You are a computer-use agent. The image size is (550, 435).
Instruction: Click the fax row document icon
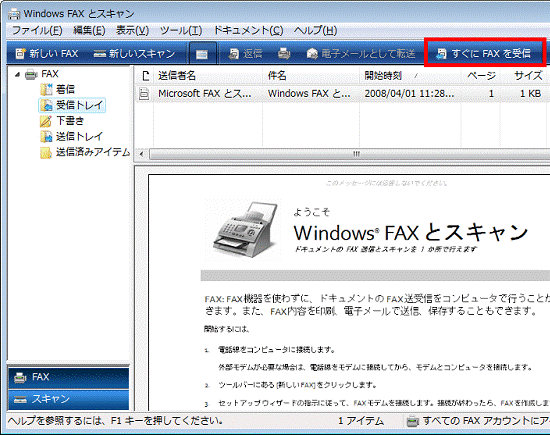click(x=144, y=94)
